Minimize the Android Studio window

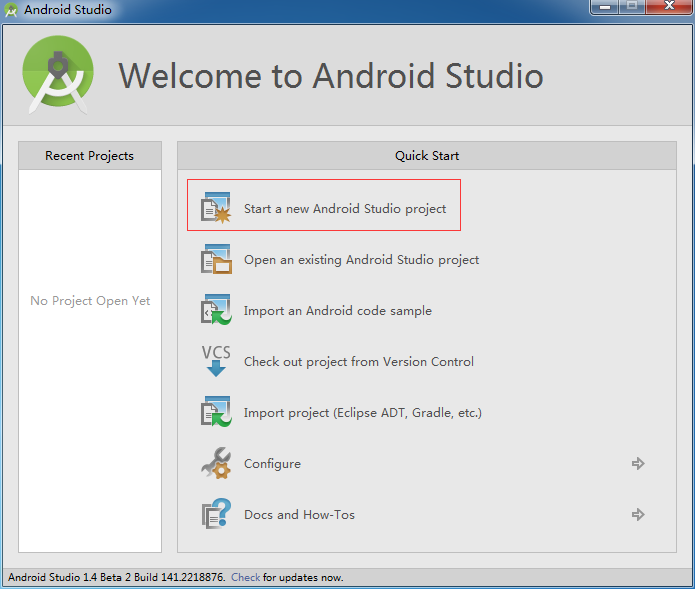pos(604,8)
